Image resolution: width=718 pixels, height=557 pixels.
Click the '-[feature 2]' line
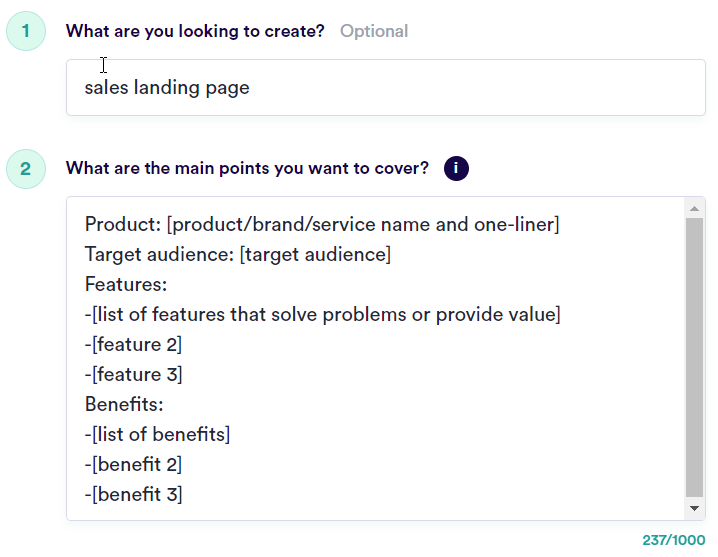(x=133, y=344)
